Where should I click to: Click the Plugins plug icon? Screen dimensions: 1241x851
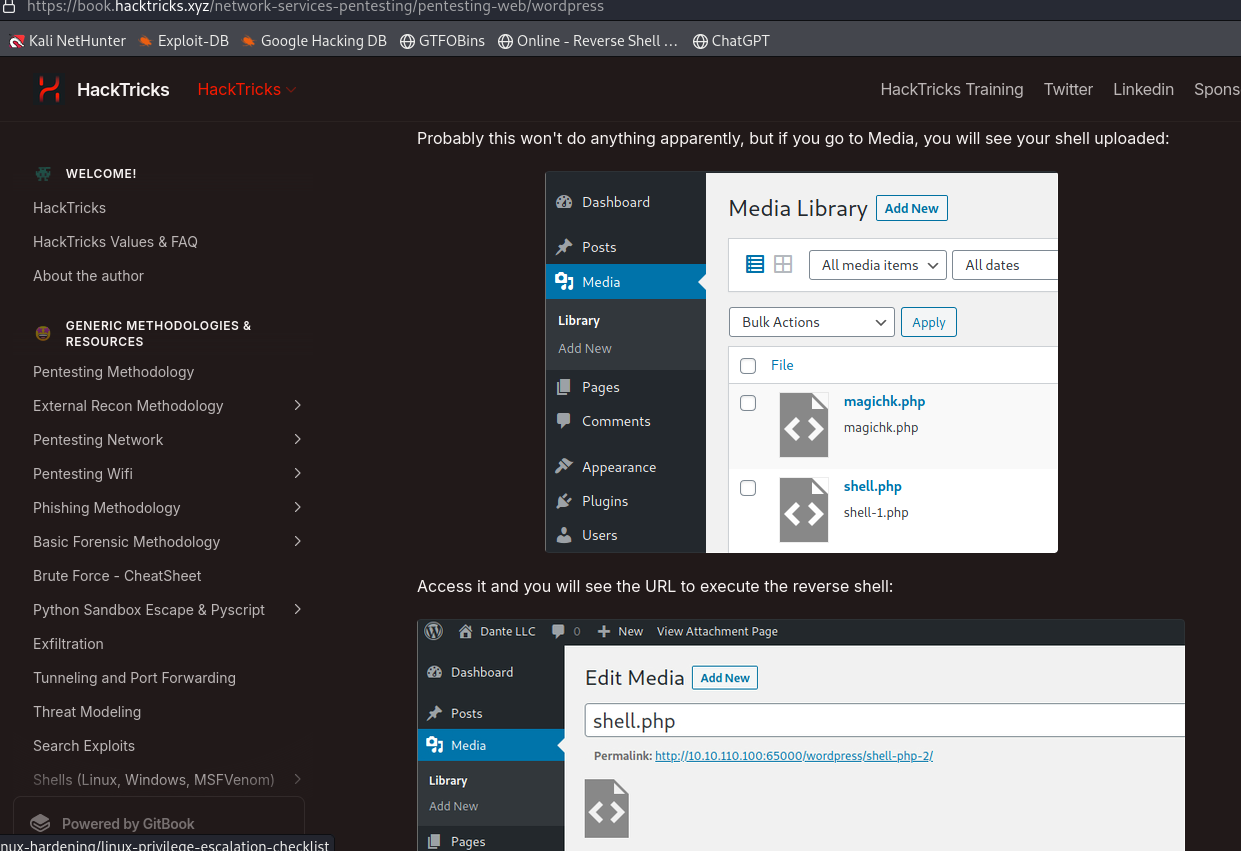[x=564, y=501]
